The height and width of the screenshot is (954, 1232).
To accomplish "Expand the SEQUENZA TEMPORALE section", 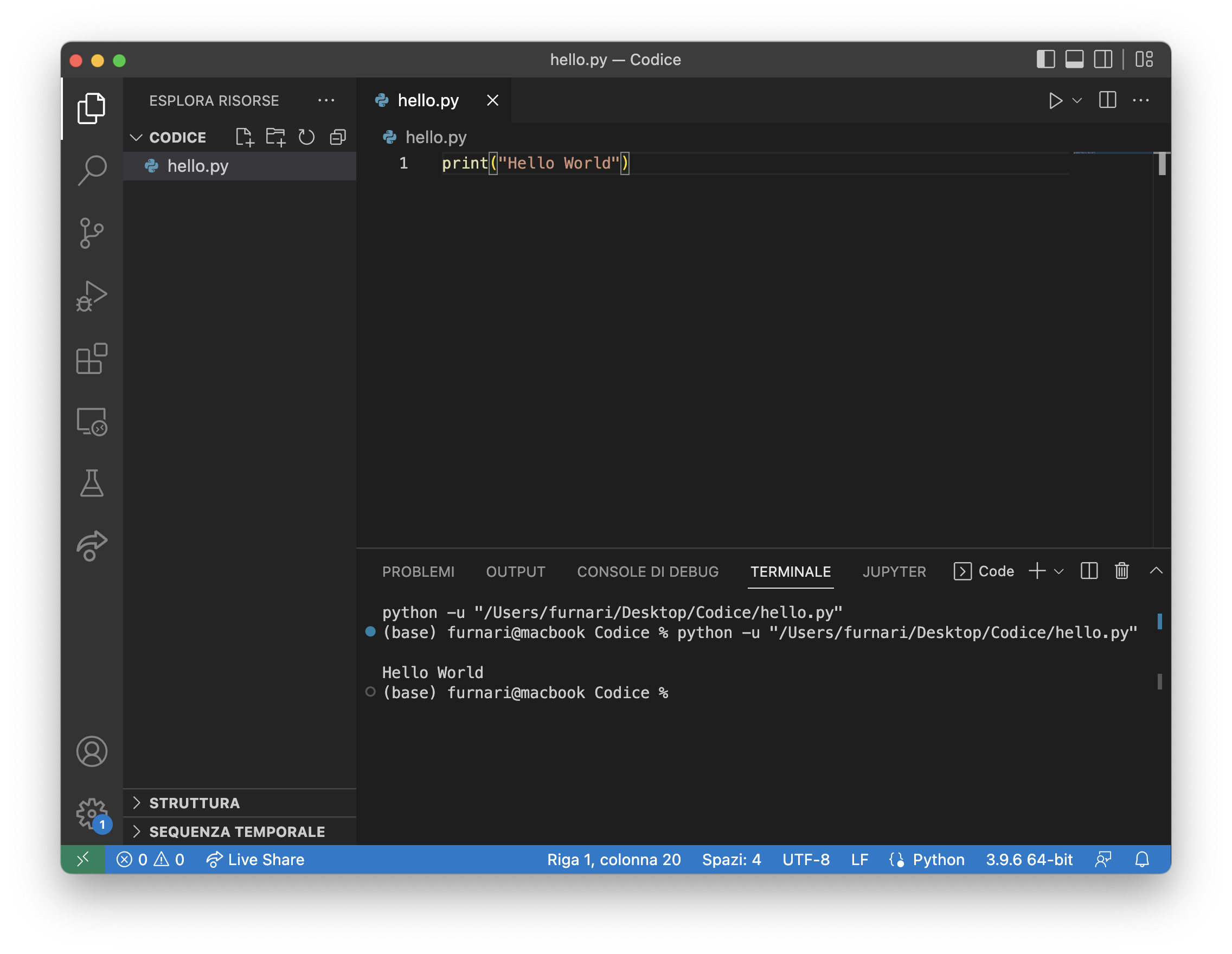I will click(x=236, y=831).
